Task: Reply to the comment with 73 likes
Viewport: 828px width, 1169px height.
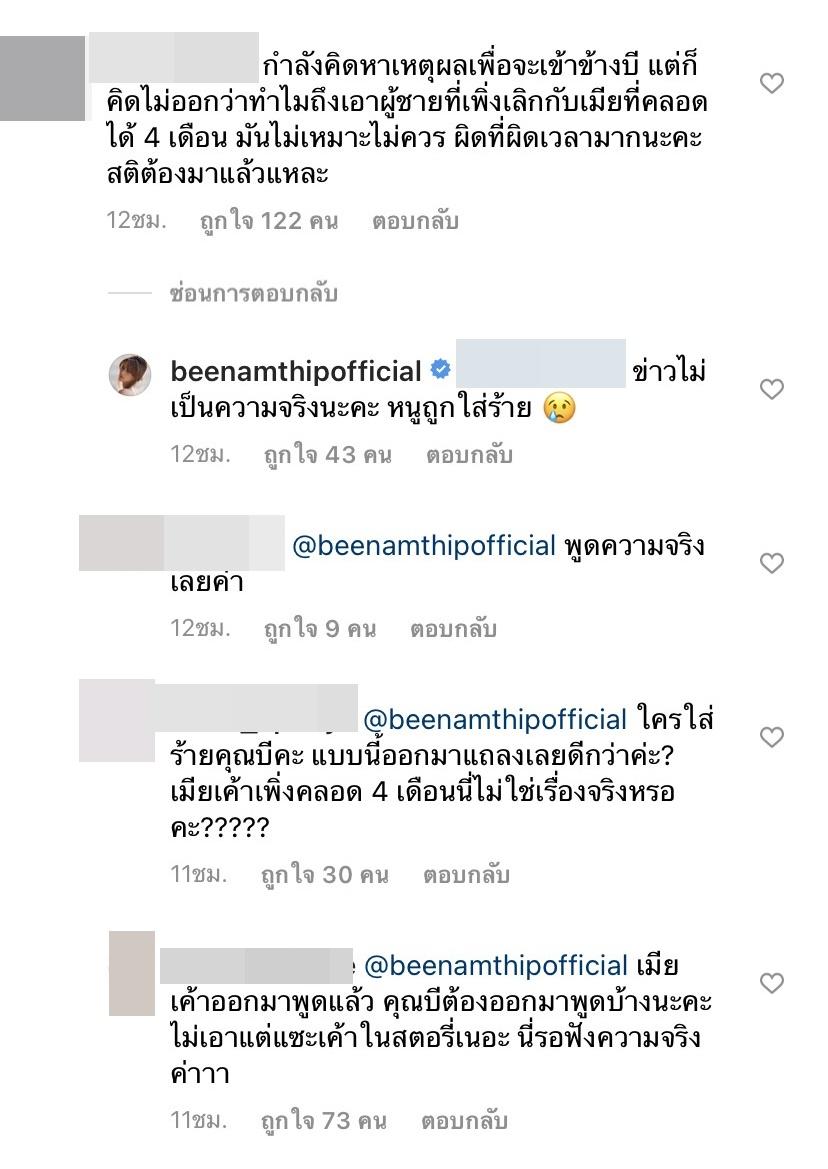Action: pos(464,1121)
